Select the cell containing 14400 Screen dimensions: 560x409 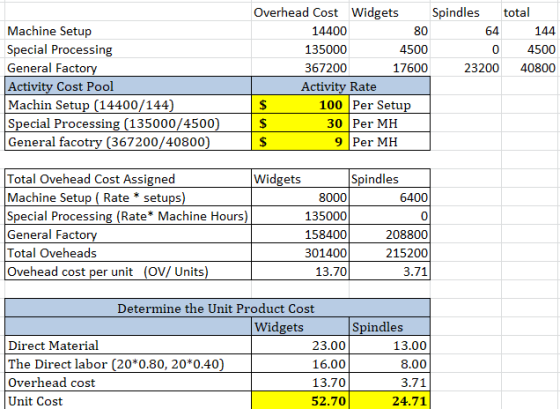coord(300,31)
